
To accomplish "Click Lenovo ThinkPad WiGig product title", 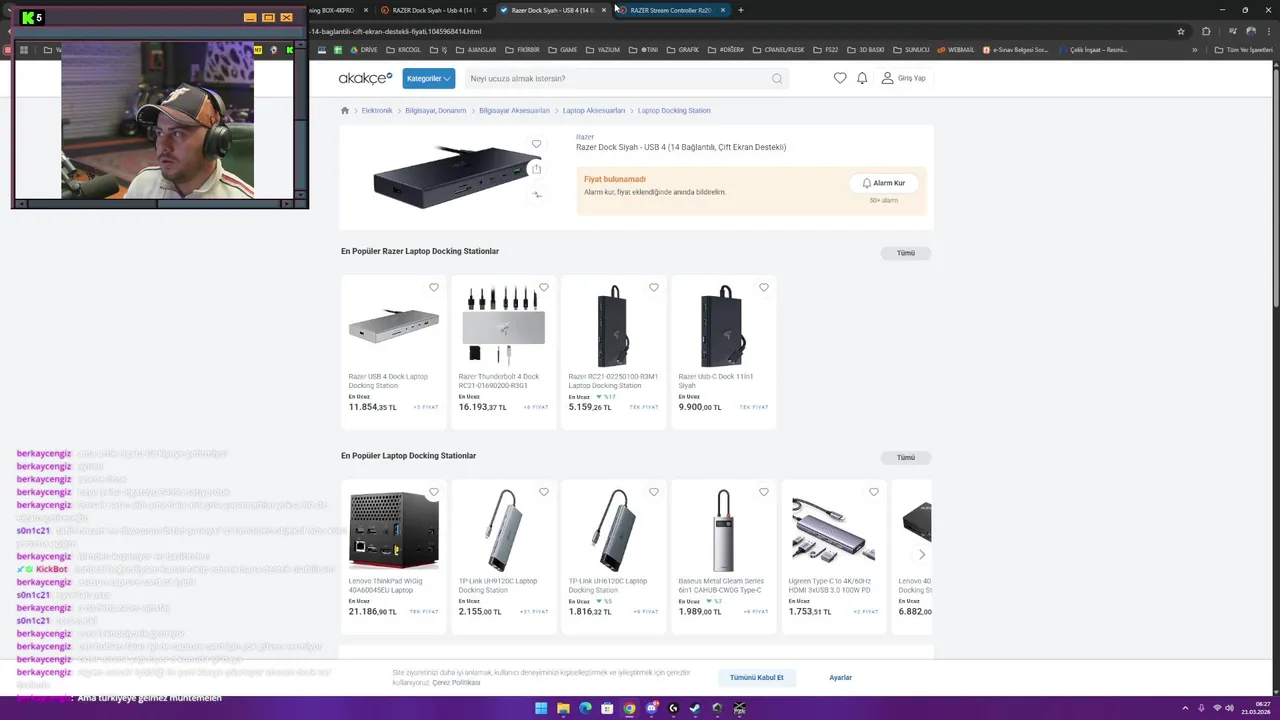I will 385,585.
